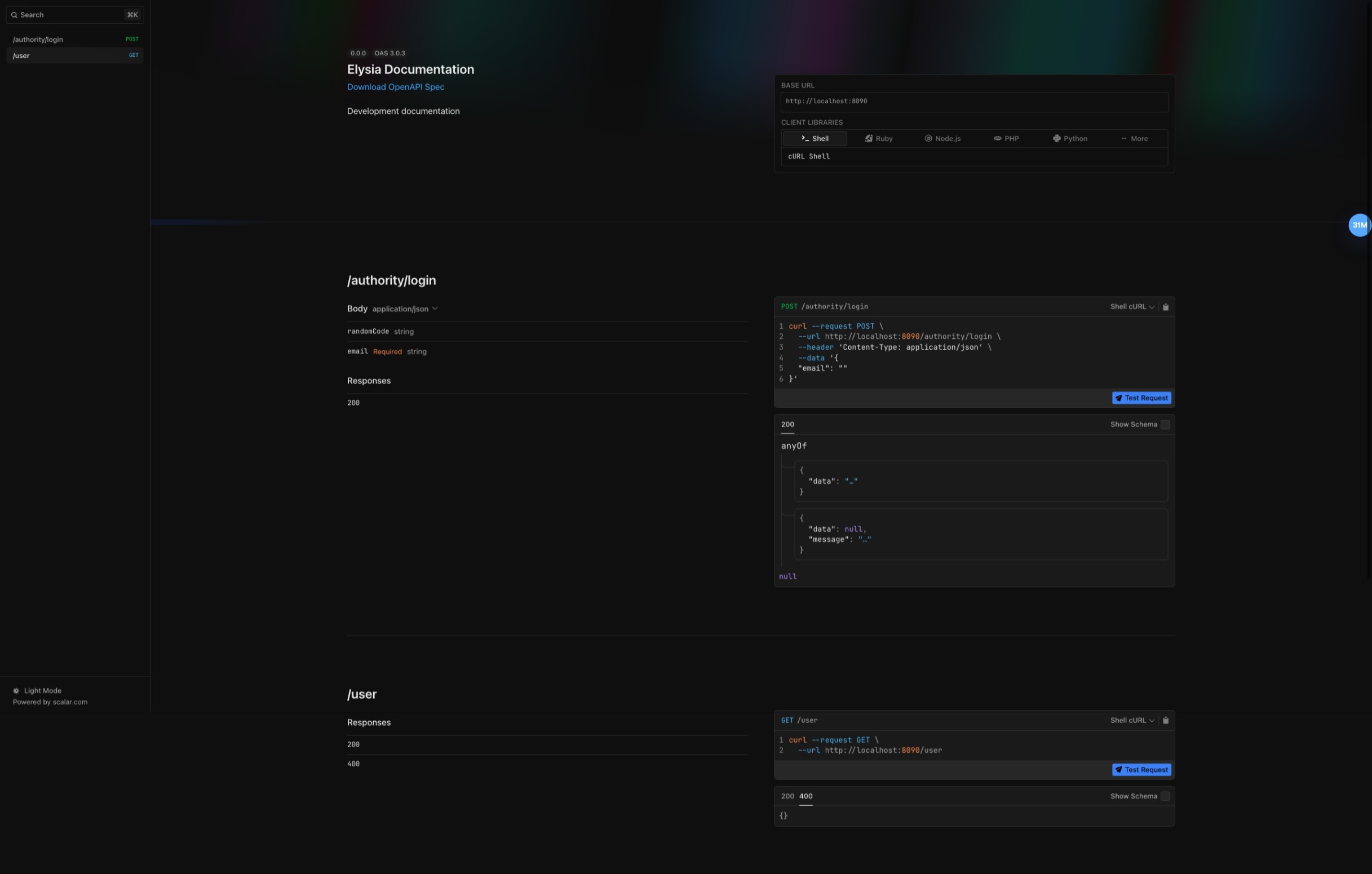Expand the Shell cURL dropdown for POST
This screenshot has height=874, width=1372.
[1133, 307]
